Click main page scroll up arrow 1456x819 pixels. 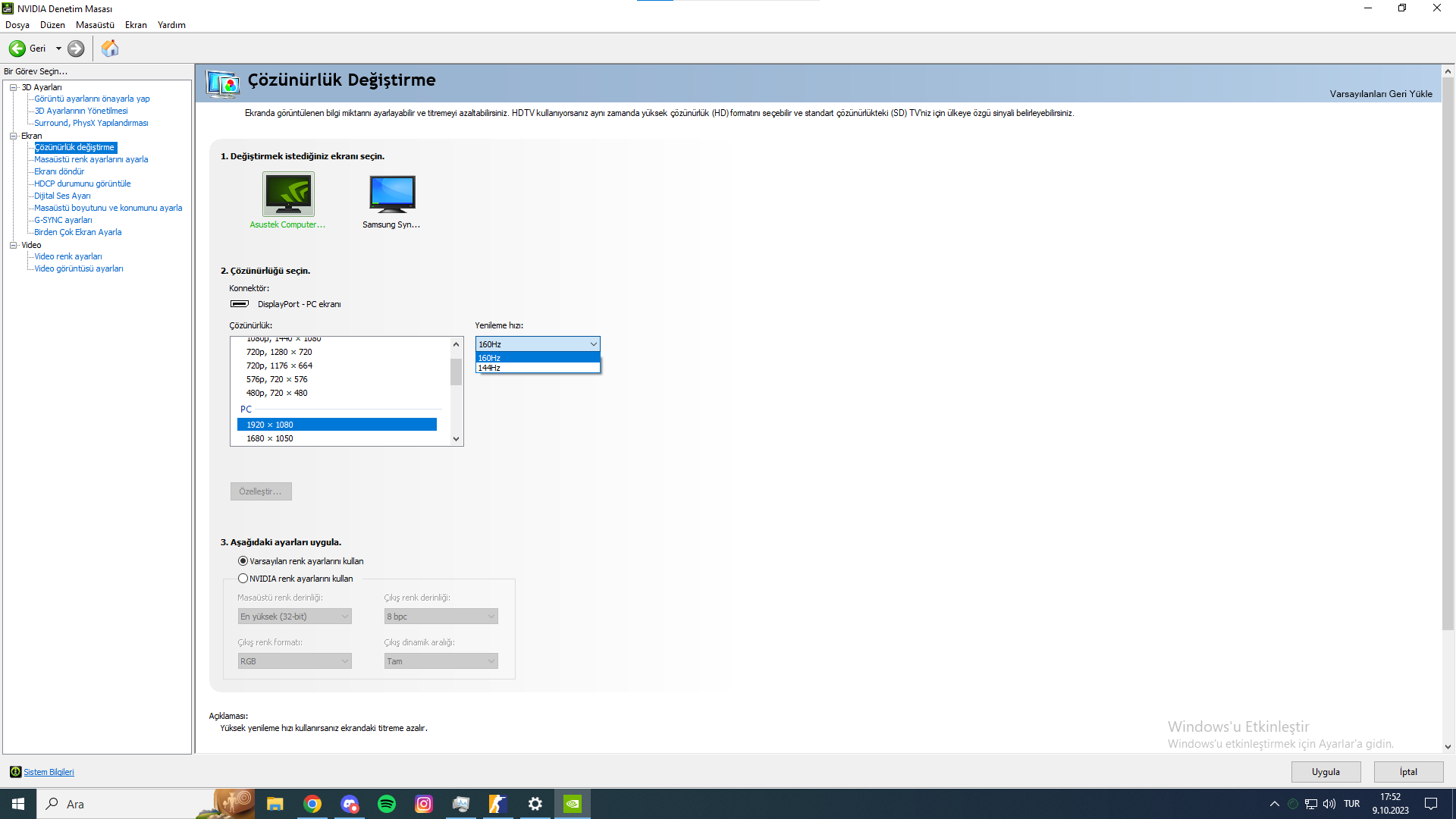click(x=1448, y=71)
